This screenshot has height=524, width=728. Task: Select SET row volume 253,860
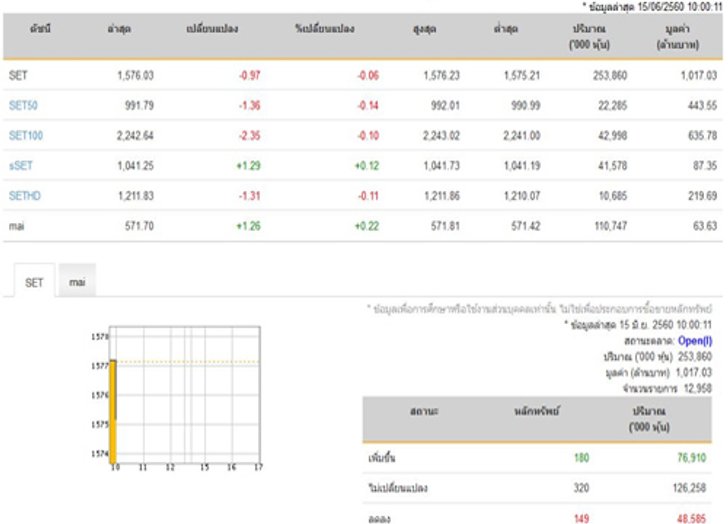(610, 75)
